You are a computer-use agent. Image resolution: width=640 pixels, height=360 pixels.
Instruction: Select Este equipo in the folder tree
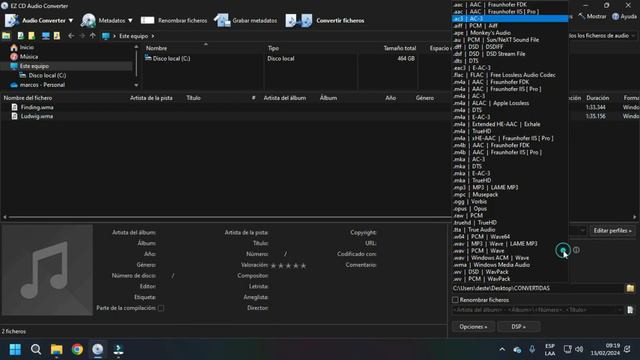pyautogui.click(x=34, y=66)
